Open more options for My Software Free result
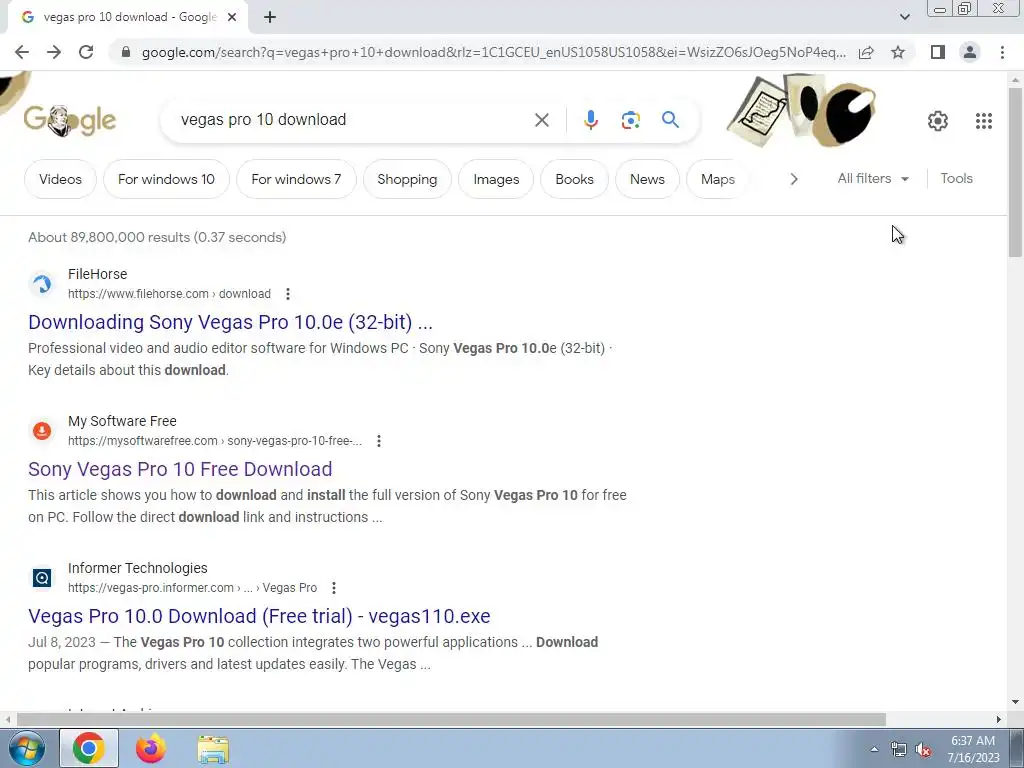Viewport: 1024px width, 768px height. [378, 441]
